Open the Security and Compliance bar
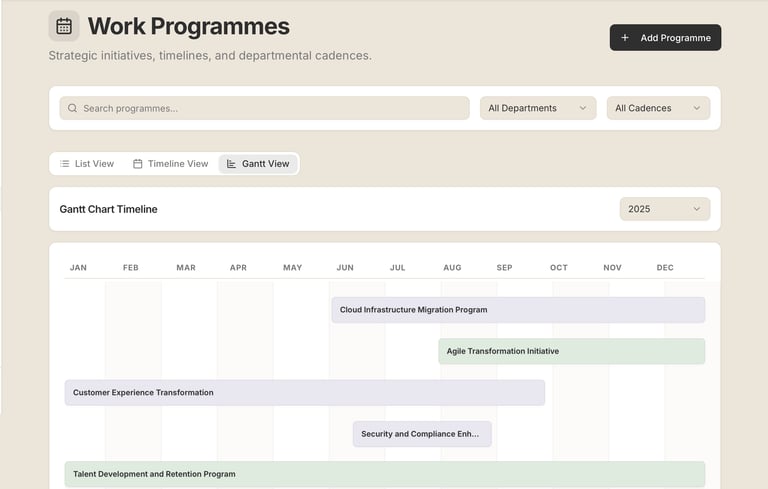Viewport: 768px width, 489px height. 422,434
